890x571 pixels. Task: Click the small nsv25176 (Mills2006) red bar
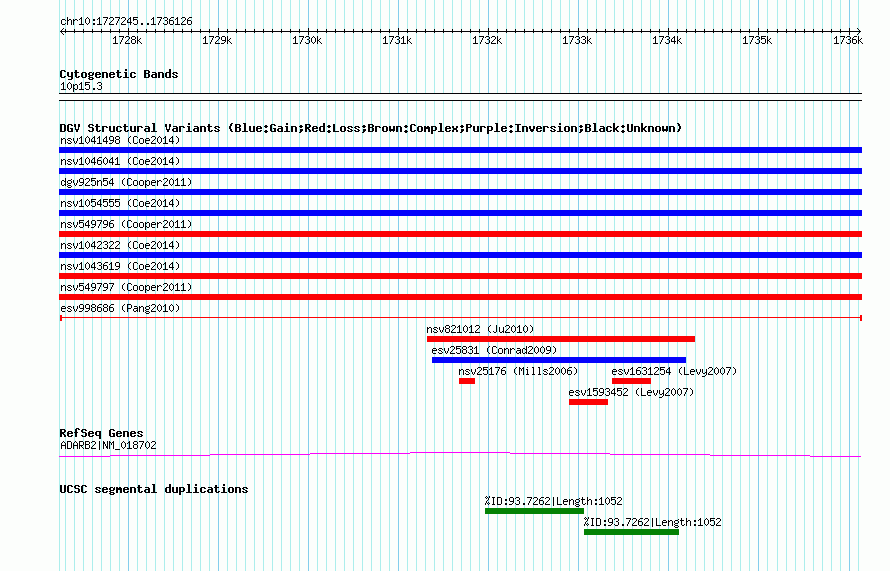467,381
